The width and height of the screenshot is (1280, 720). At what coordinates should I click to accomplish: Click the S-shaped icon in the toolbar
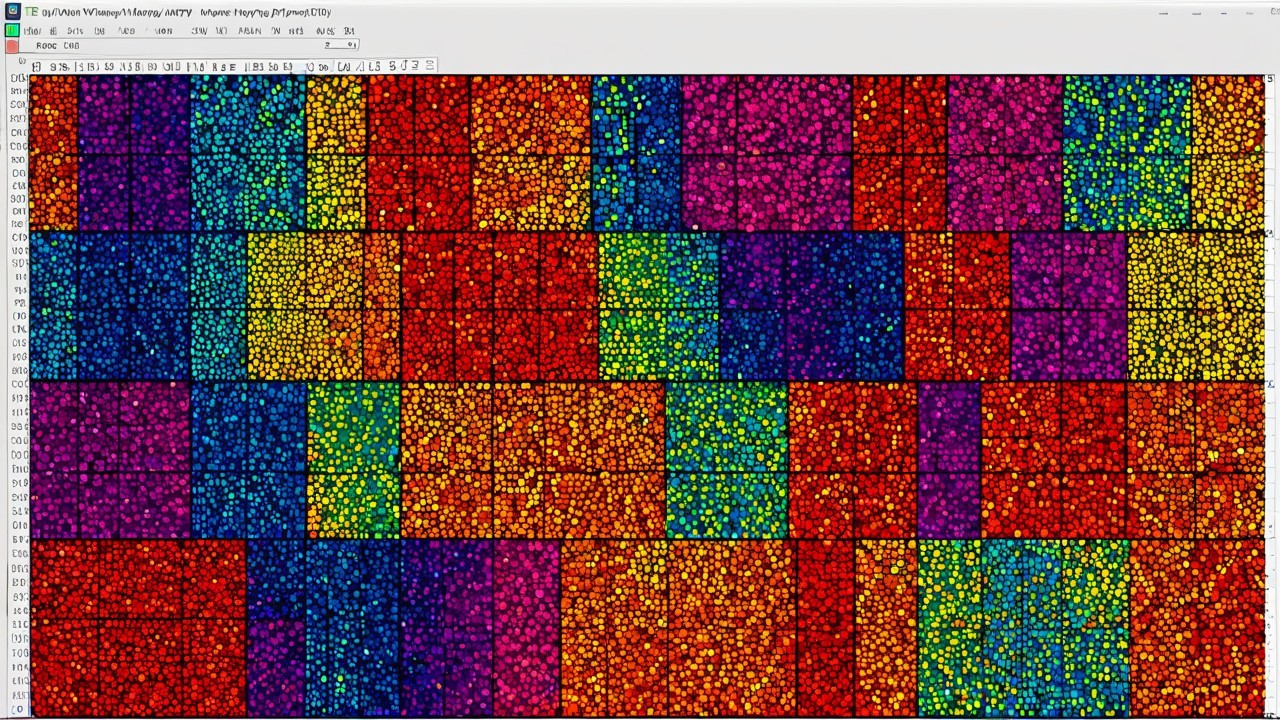[x=394, y=66]
